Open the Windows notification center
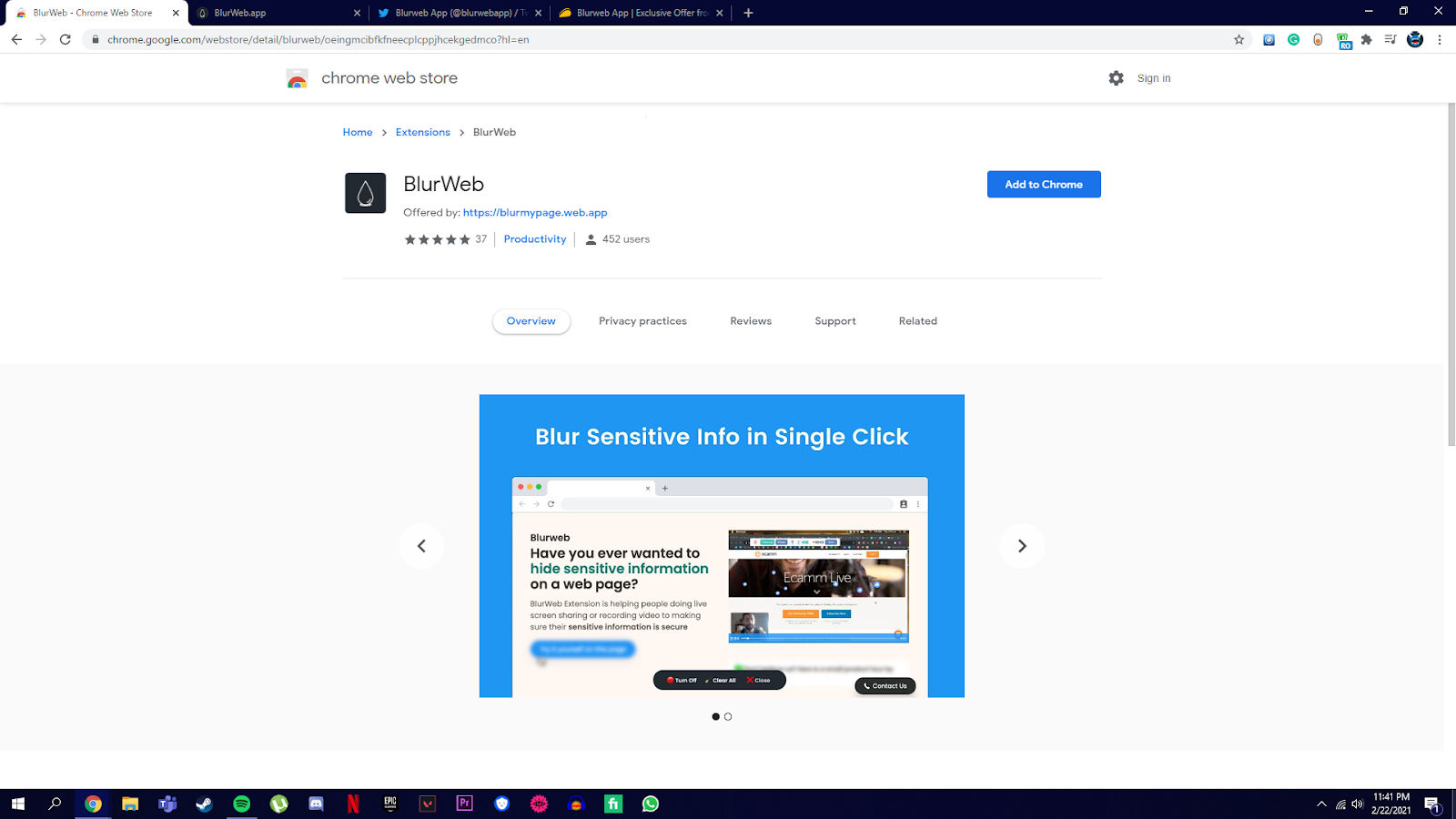The width and height of the screenshot is (1456, 819). coord(1432,804)
